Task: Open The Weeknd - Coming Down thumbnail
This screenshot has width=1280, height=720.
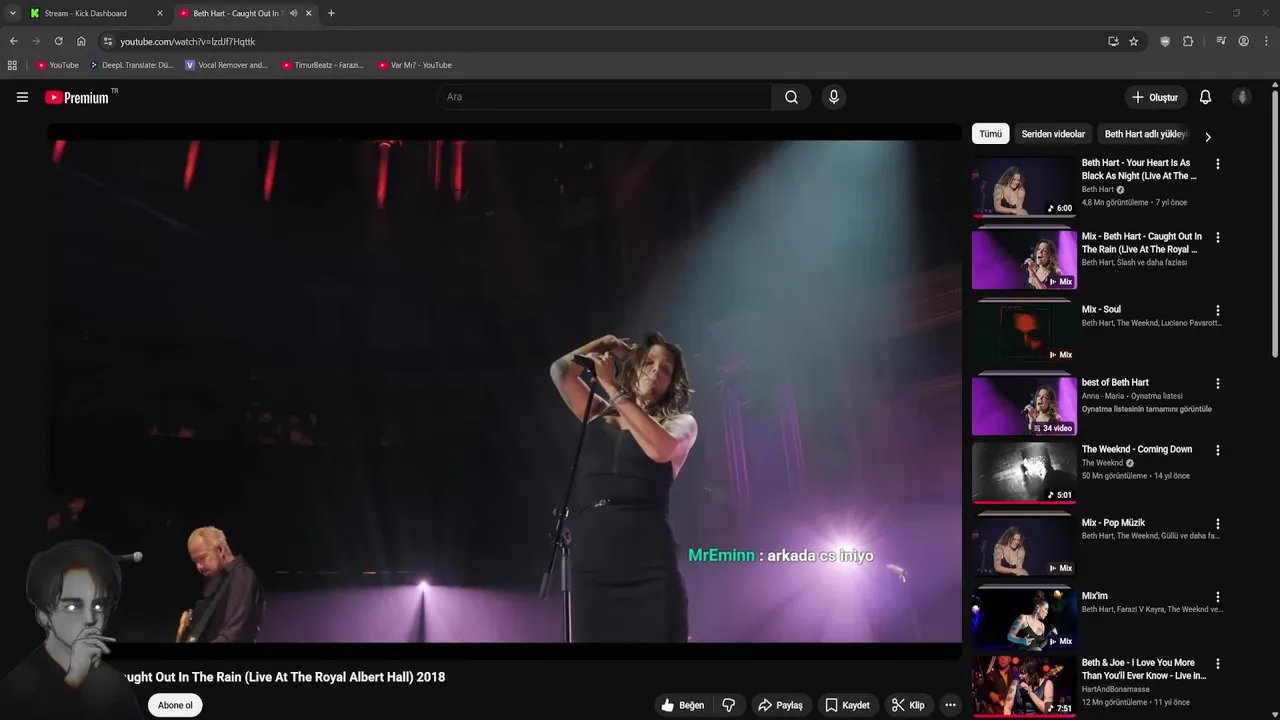Action: (x=1024, y=472)
